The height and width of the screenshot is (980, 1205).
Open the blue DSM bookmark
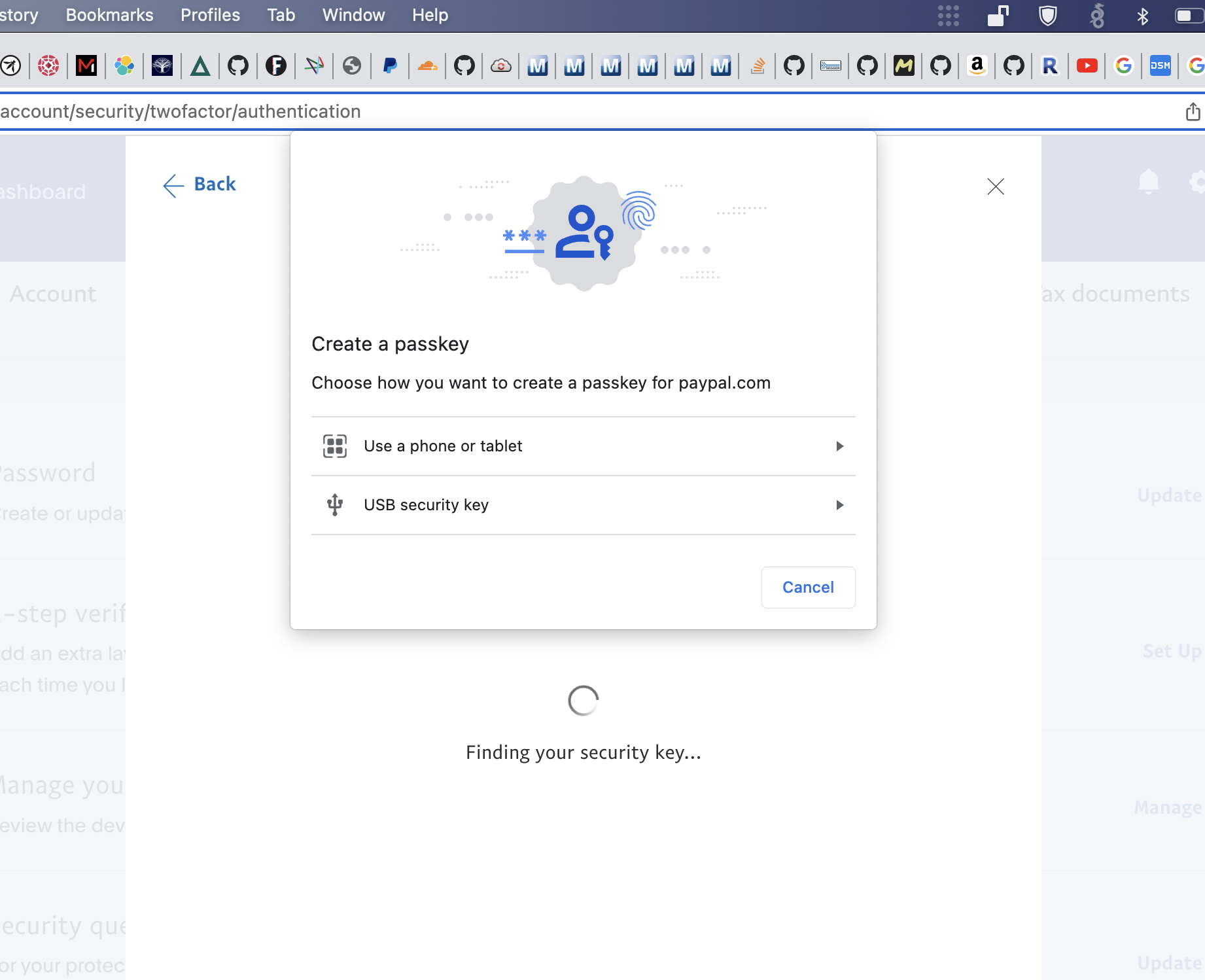pos(1161,65)
